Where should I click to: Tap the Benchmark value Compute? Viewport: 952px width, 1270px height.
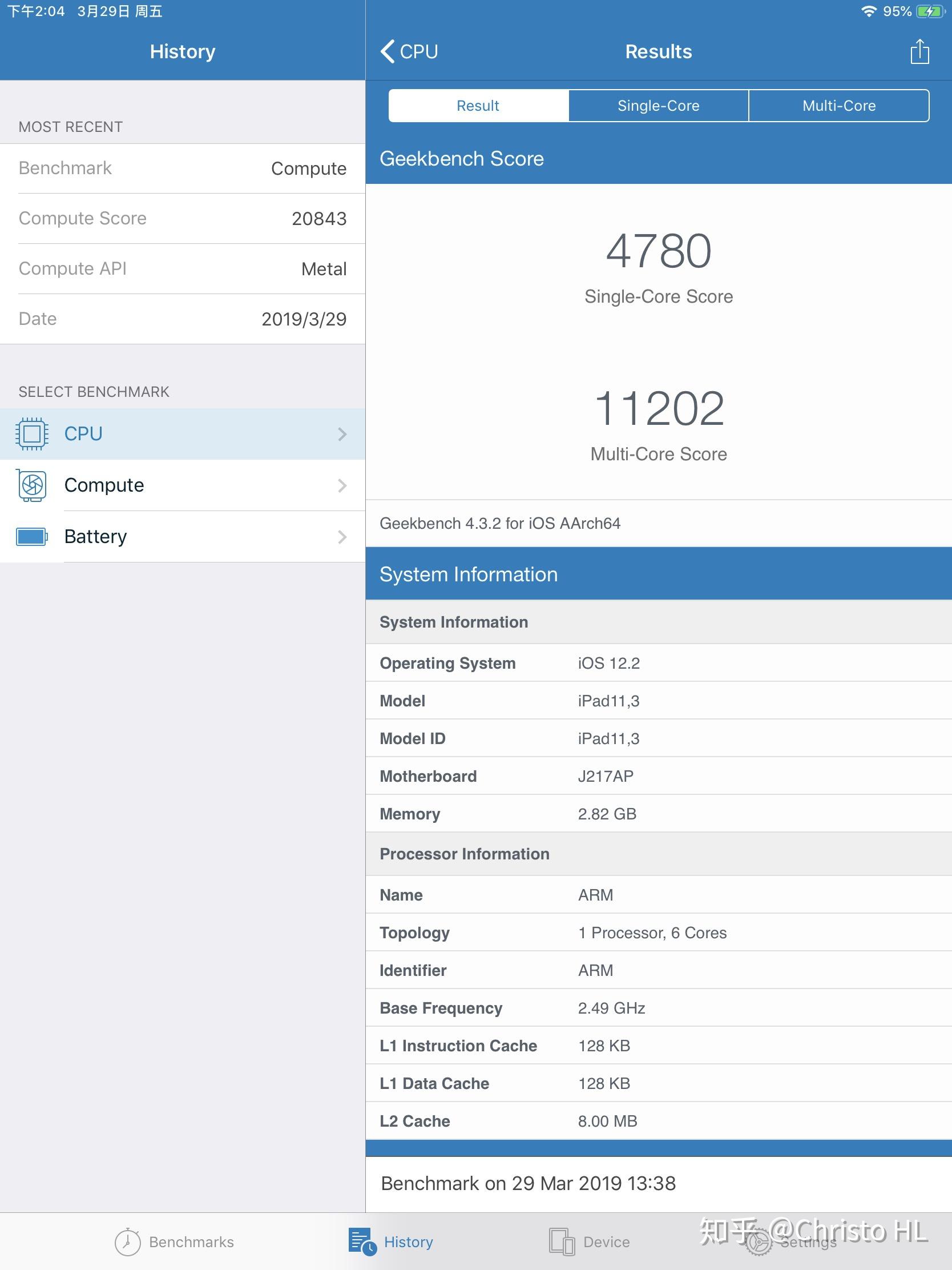pyautogui.click(x=309, y=168)
